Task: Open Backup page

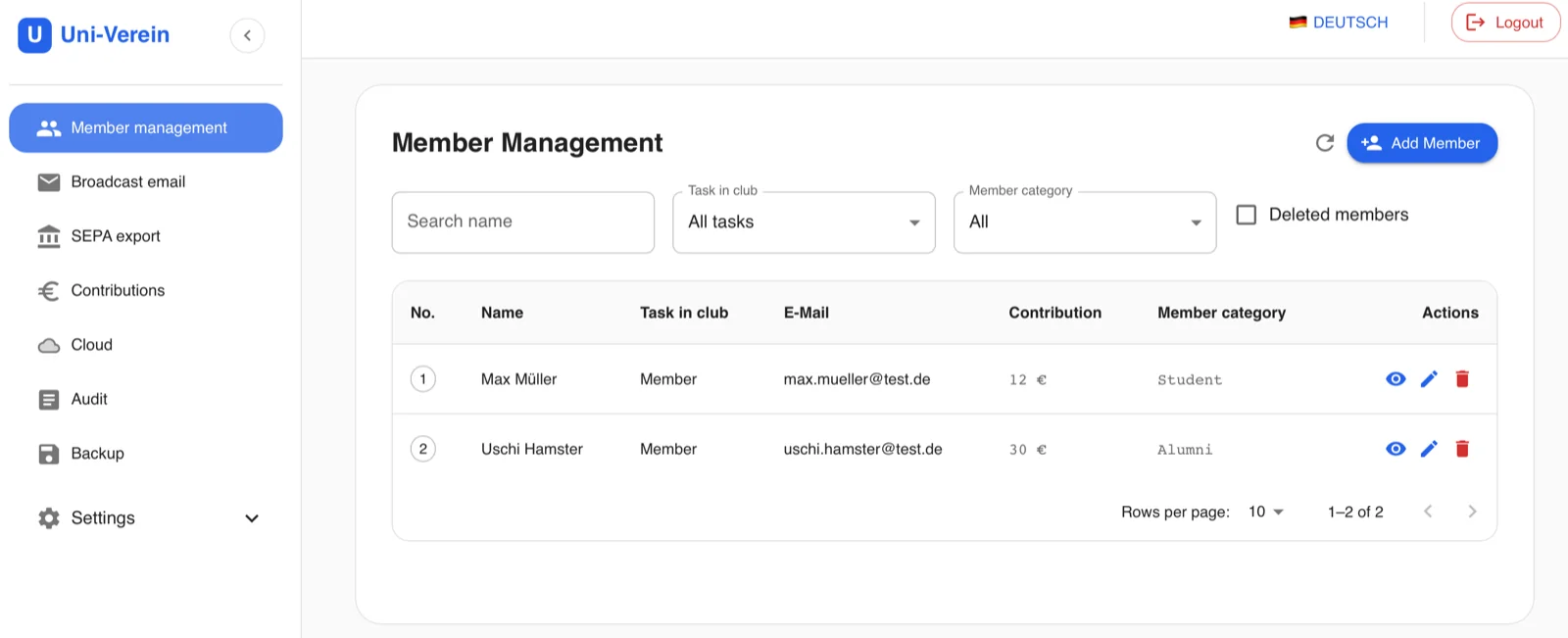Action: point(146,454)
